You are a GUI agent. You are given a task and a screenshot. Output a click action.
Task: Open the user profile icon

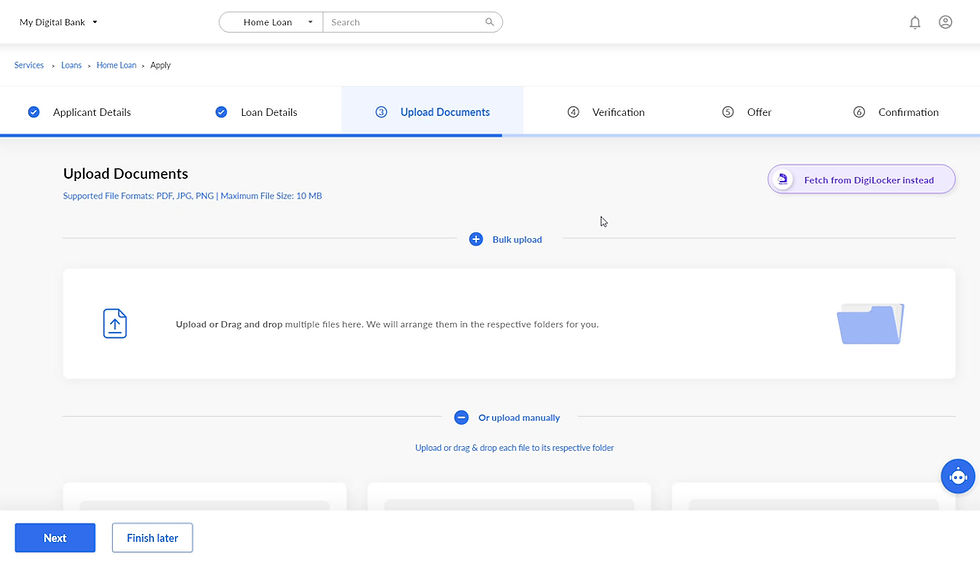[x=945, y=22]
